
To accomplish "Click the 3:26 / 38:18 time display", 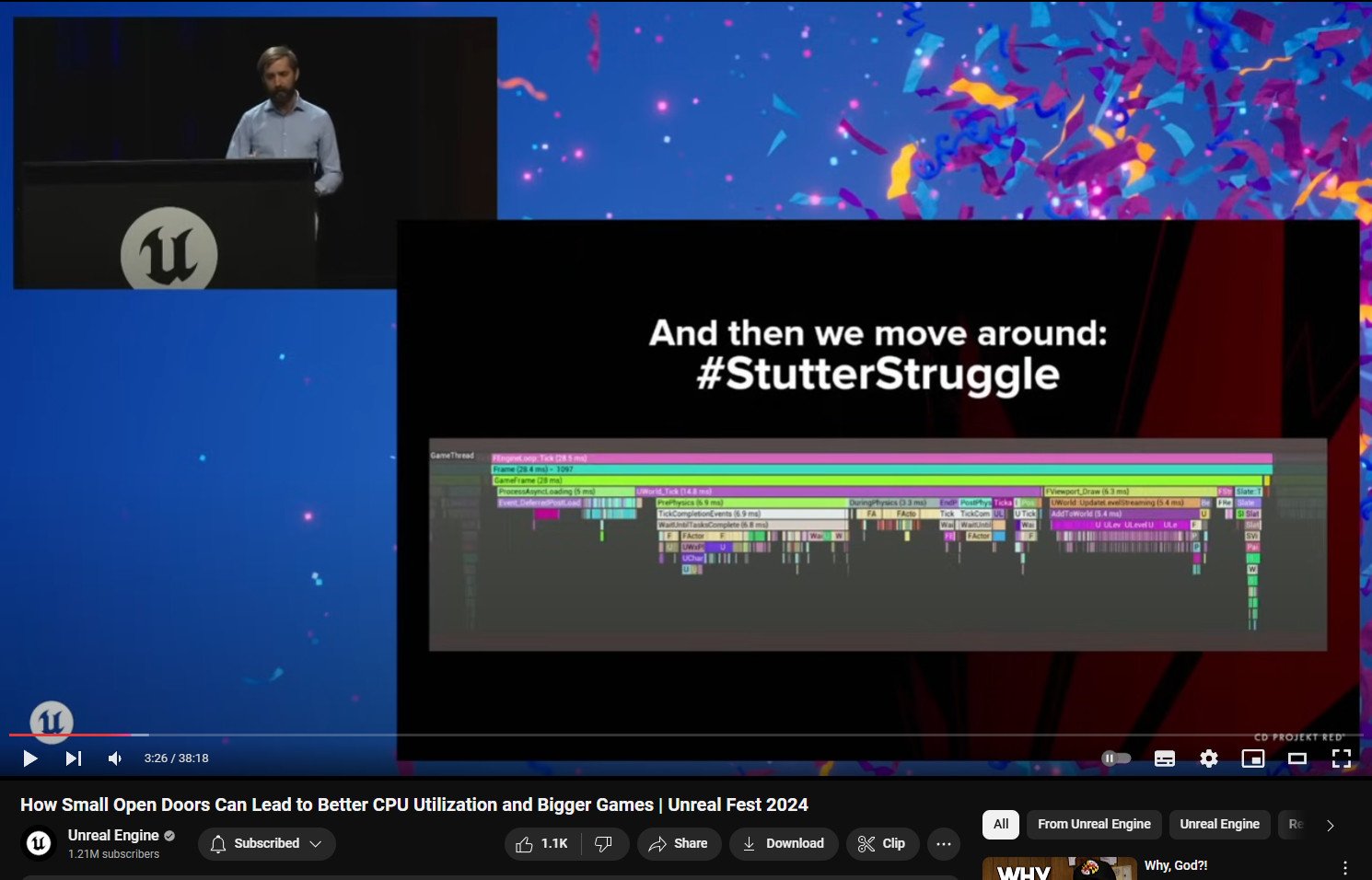I will [176, 758].
